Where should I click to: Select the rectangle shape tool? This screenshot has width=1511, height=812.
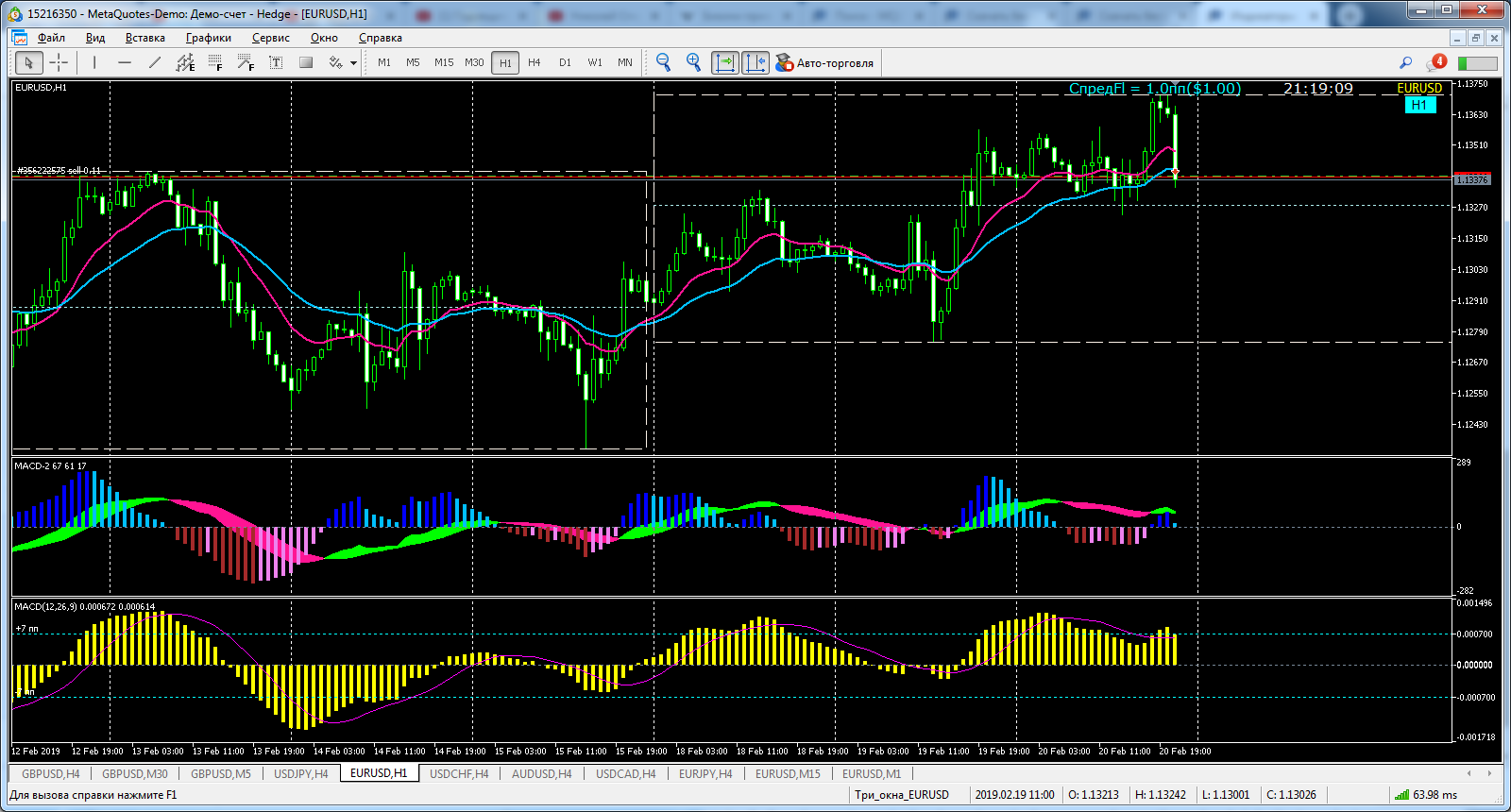(306, 62)
